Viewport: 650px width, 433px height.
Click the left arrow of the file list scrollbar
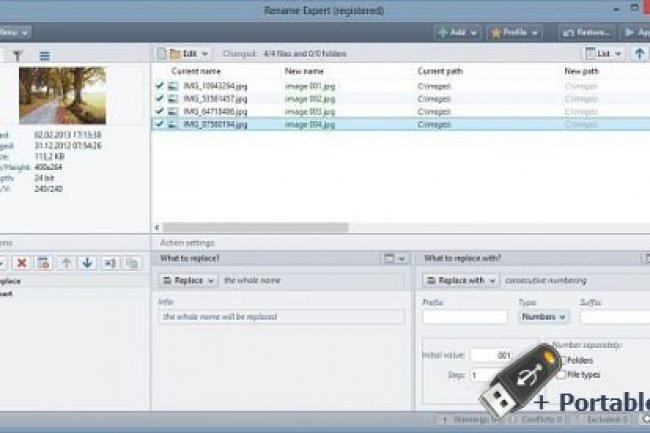pyautogui.click(x=157, y=227)
